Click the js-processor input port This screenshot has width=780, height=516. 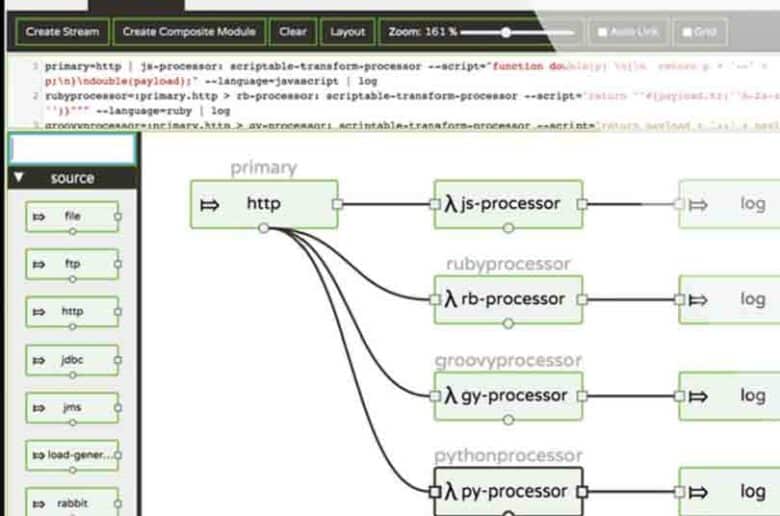[x=435, y=204]
